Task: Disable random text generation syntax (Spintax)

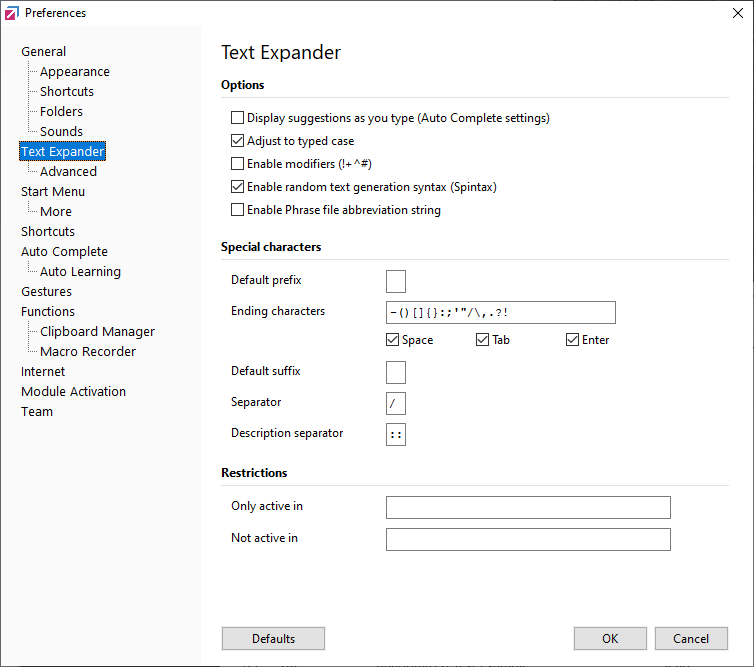Action: coord(238,187)
